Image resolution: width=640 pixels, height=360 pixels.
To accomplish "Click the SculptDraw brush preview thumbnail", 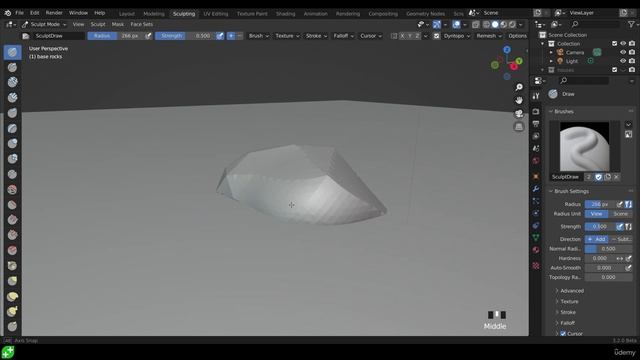I will click(x=584, y=147).
